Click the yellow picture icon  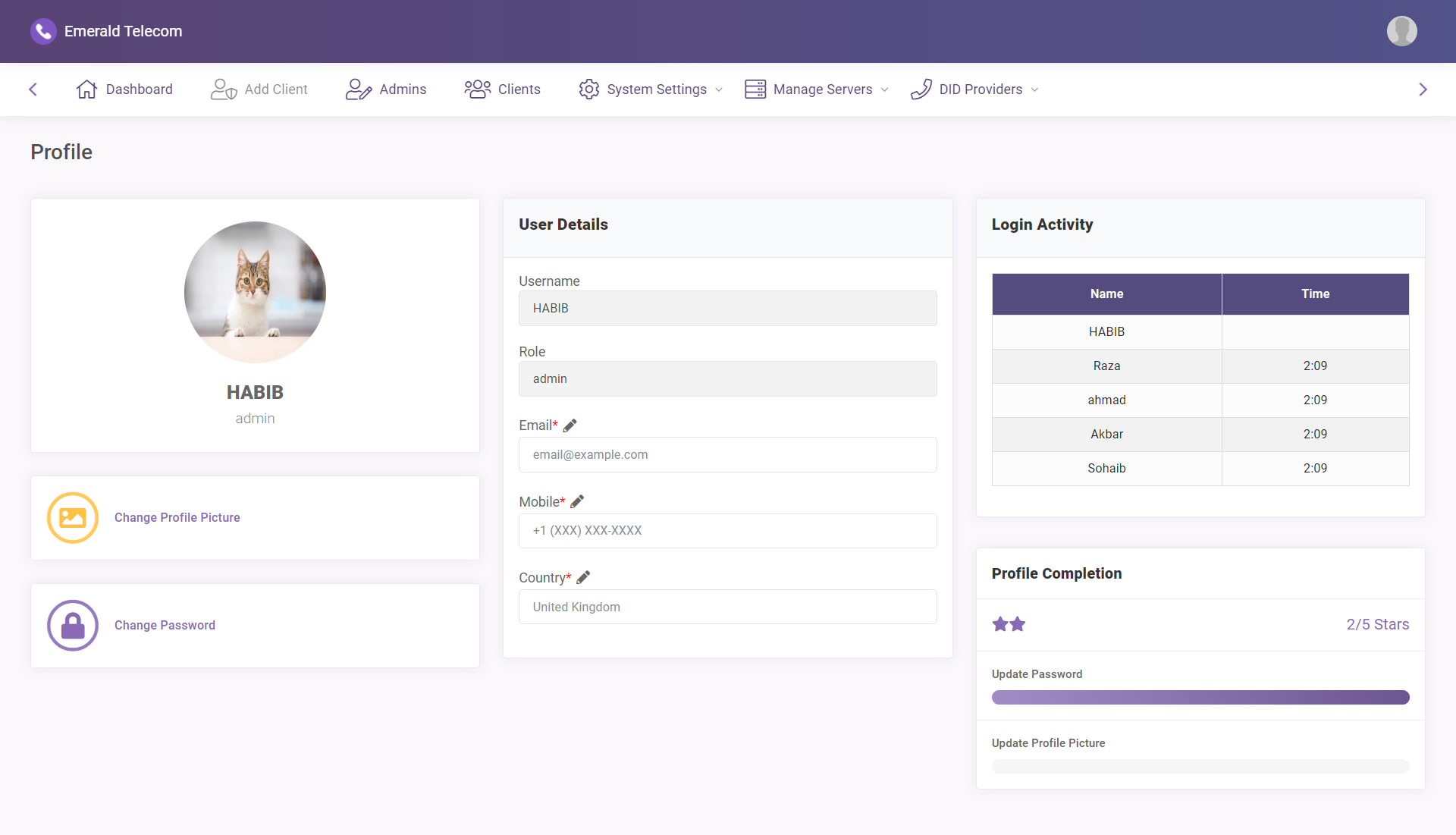pos(73,518)
